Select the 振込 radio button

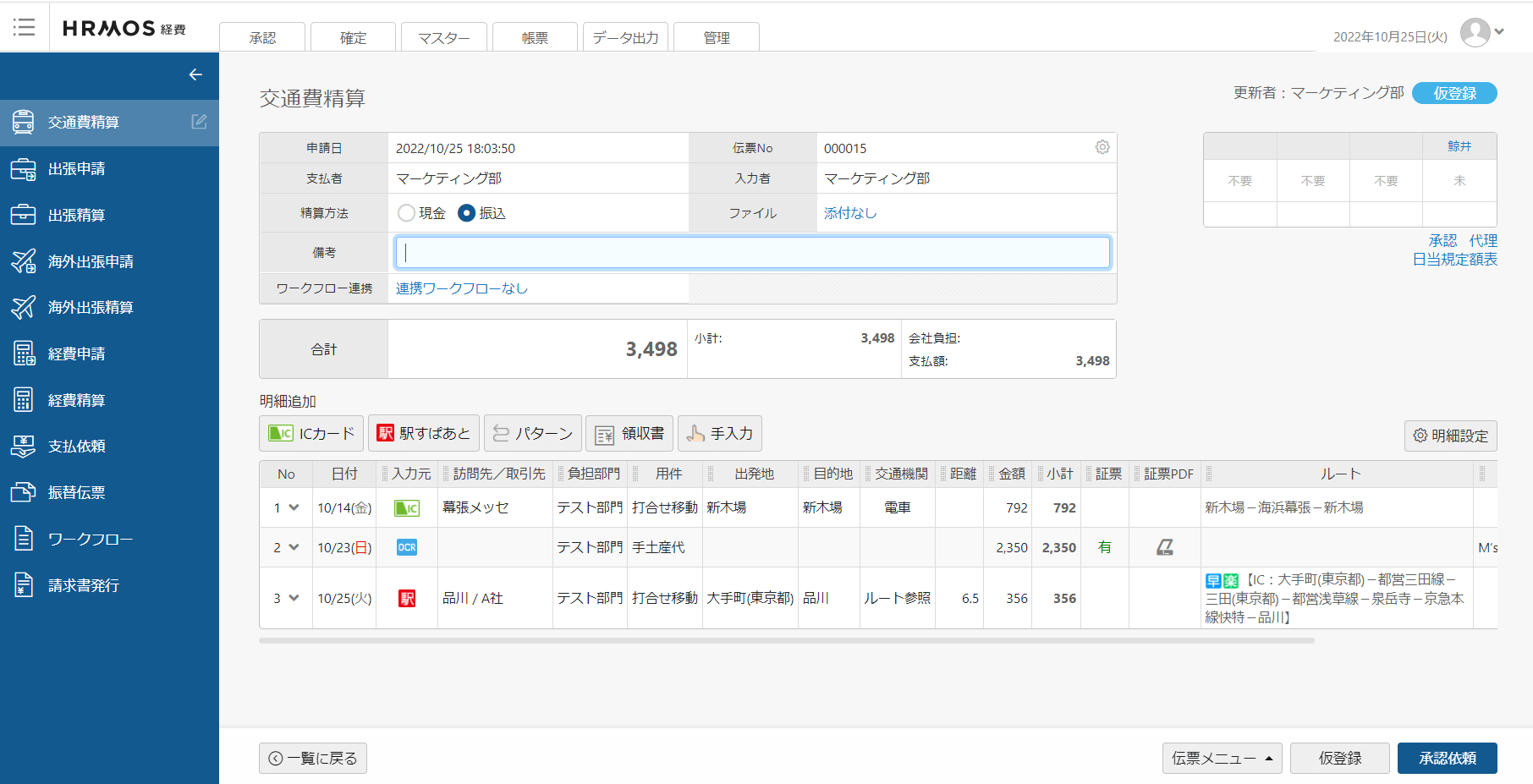465,213
